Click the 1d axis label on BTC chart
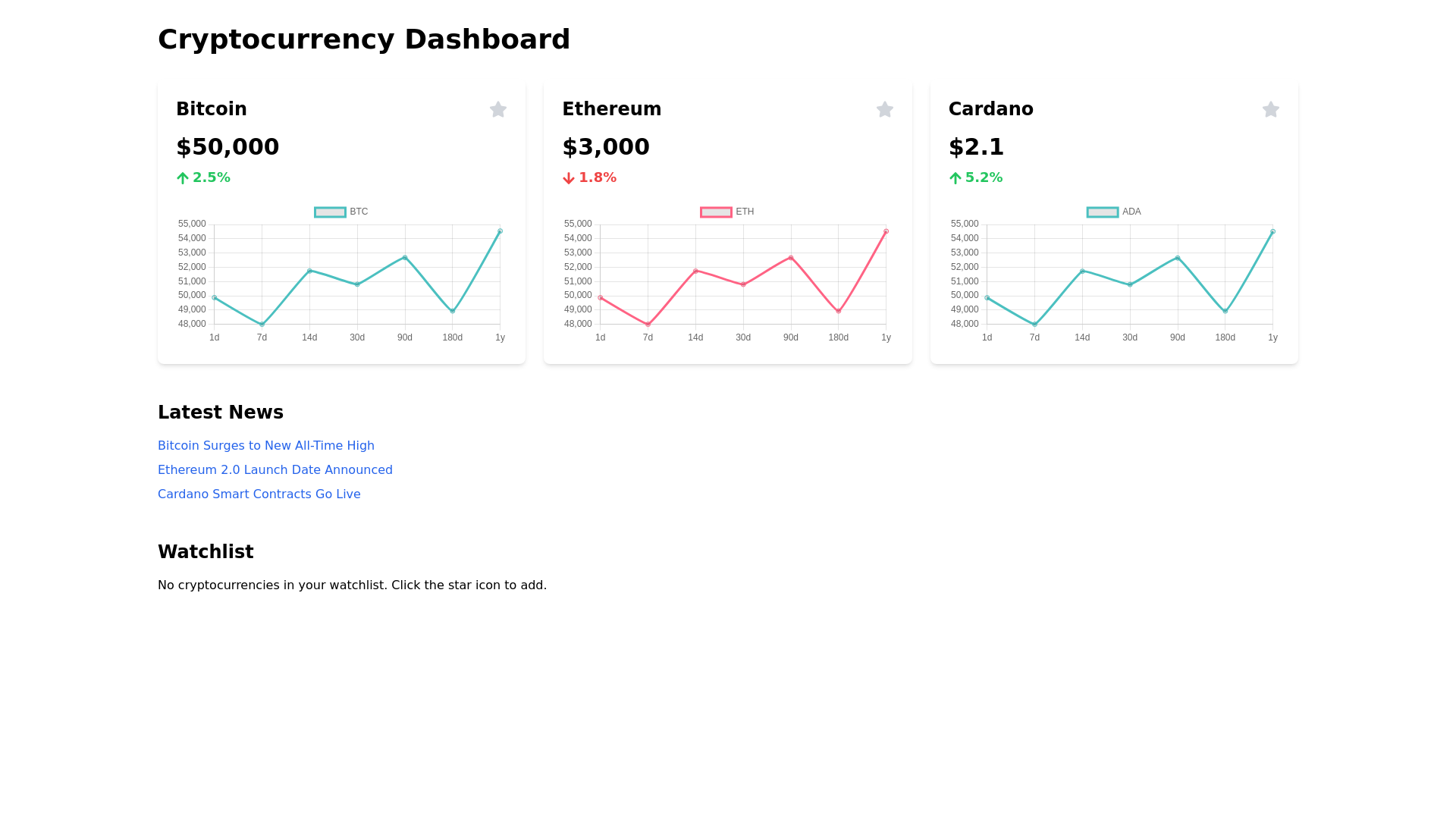This screenshot has height=819, width=1456. click(x=215, y=337)
